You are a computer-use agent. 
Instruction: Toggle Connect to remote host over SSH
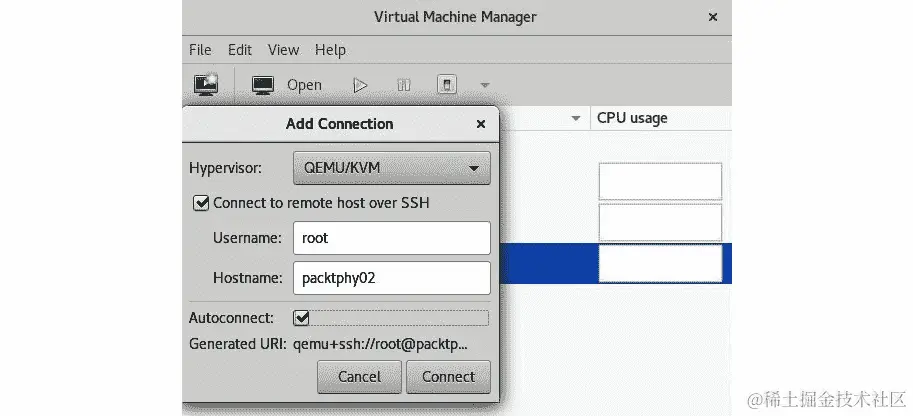[201, 203]
